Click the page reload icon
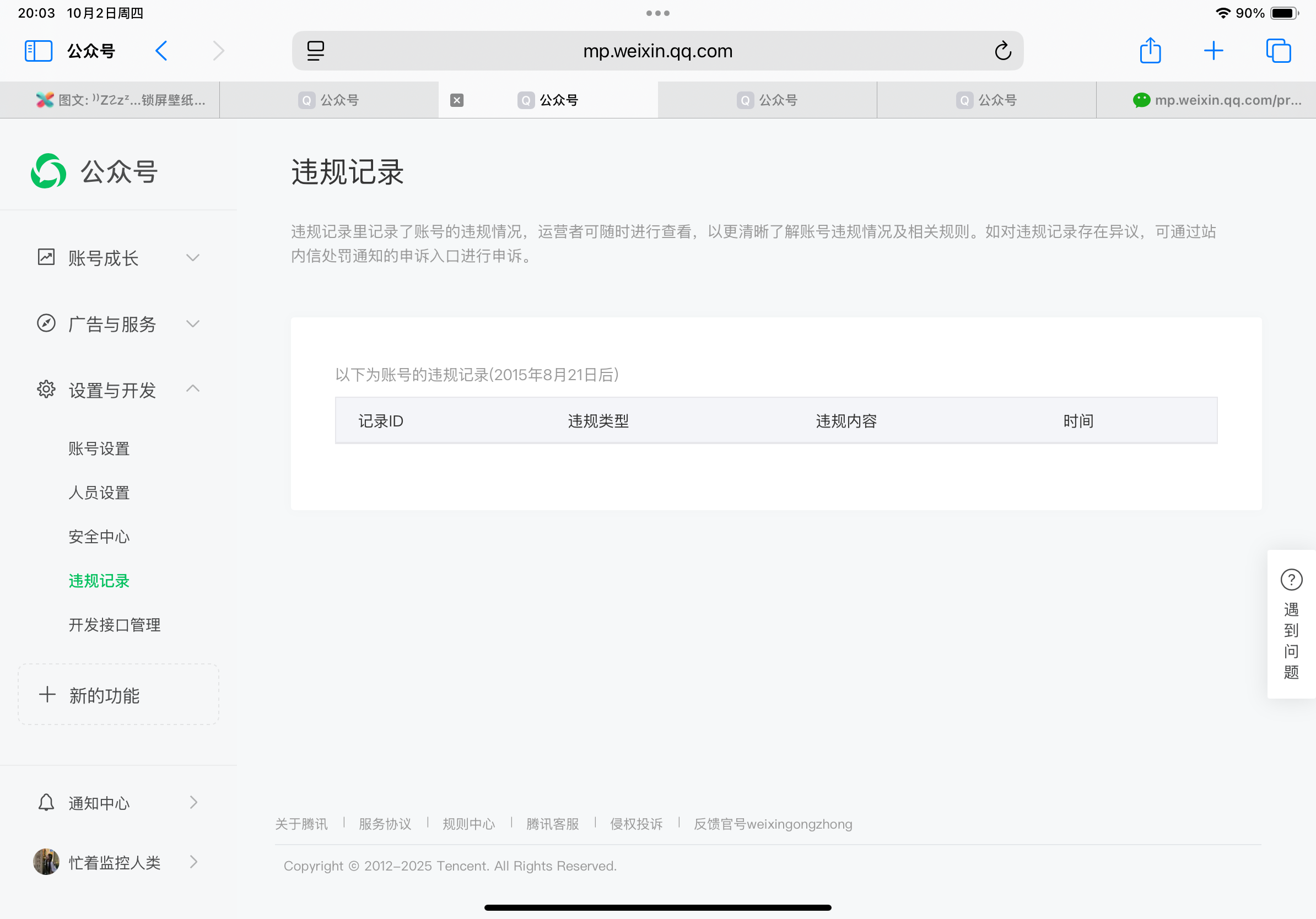Image resolution: width=1316 pixels, height=919 pixels. point(1002,51)
